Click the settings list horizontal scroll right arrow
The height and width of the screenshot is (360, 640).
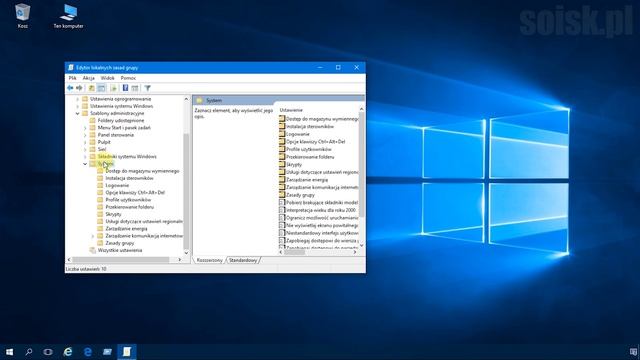coord(355,252)
